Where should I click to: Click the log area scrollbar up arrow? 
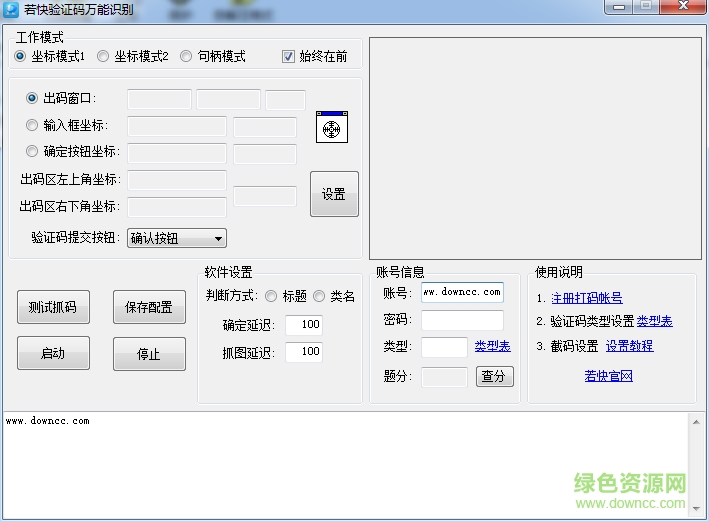[x=696, y=422]
